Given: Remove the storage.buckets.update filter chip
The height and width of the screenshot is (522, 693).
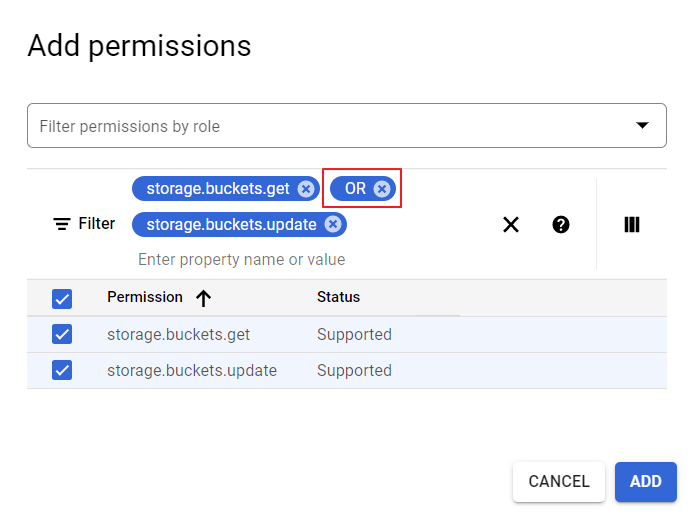Looking at the screenshot, I should coord(333,225).
